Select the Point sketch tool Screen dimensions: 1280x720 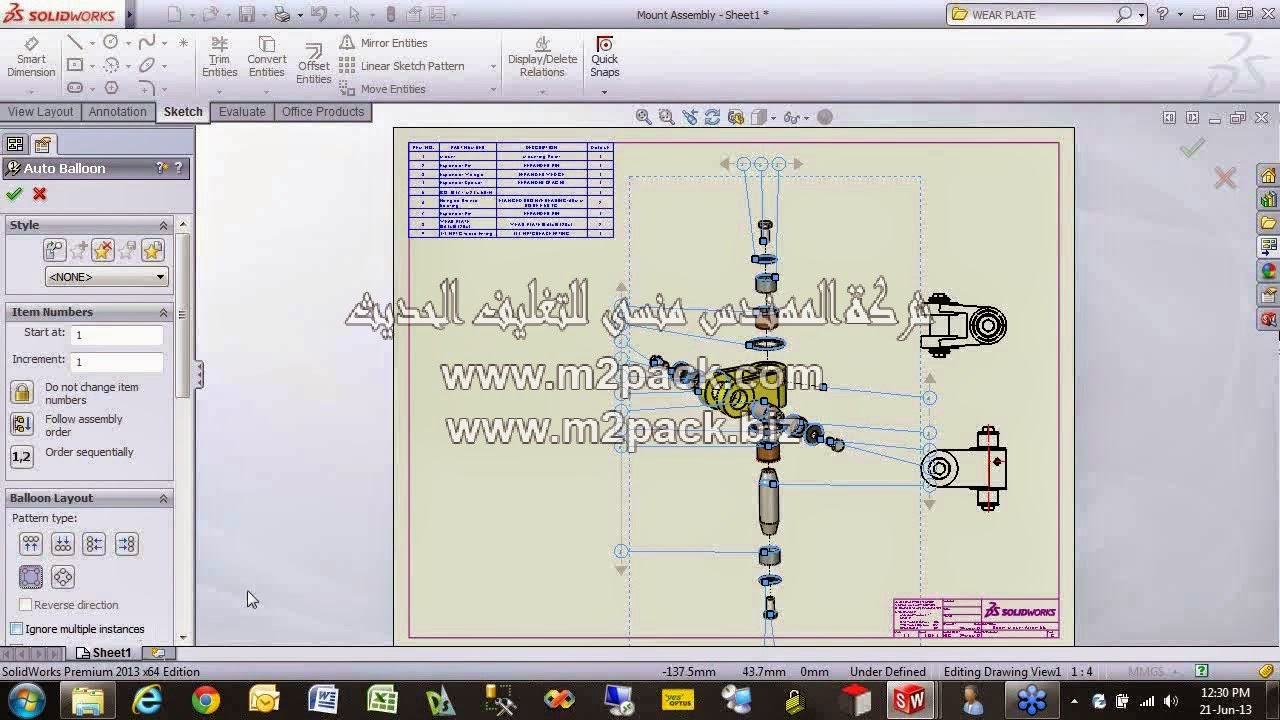[183, 42]
